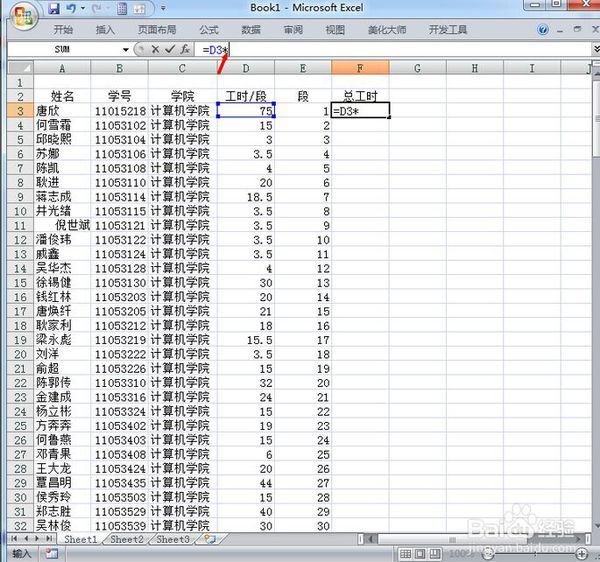Image resolution: width=600 pixels, height=562 pixels.
Task: Click the sort icon in quick access toolbar
Action: pos(139,8)
